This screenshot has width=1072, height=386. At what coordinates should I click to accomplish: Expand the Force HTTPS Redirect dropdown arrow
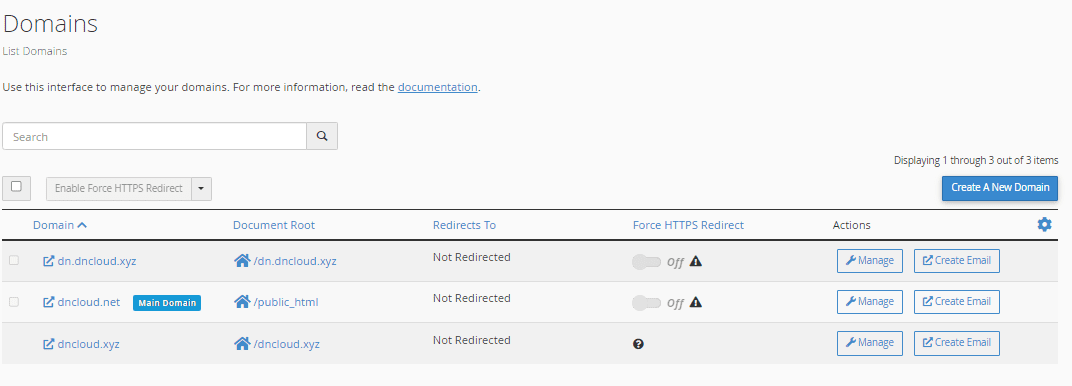tap(202, 189)
